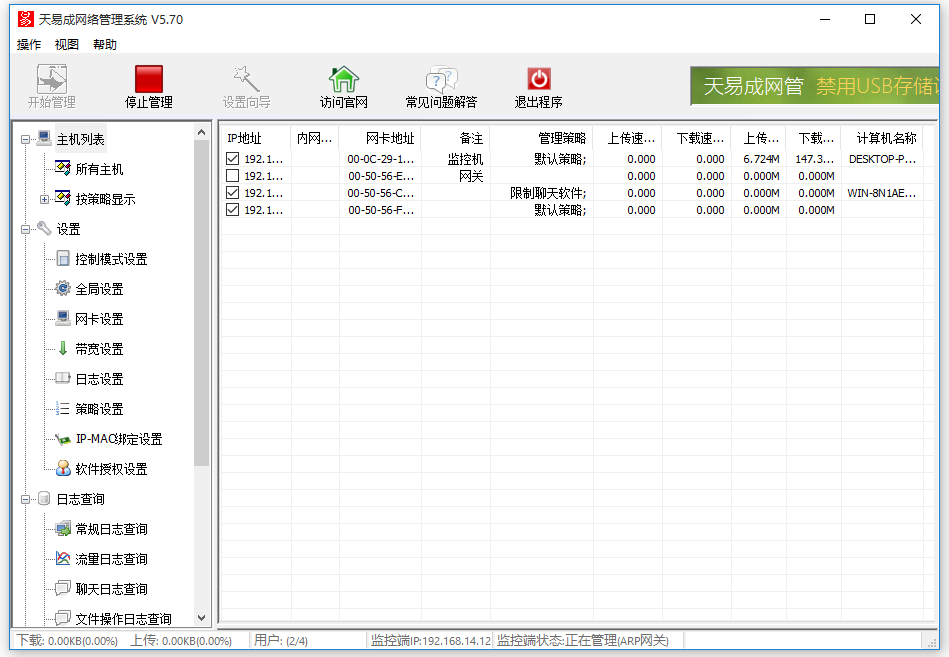
Task: Click 监控端IP:192.168.14.12 status entry
Action: click(431, 640)
